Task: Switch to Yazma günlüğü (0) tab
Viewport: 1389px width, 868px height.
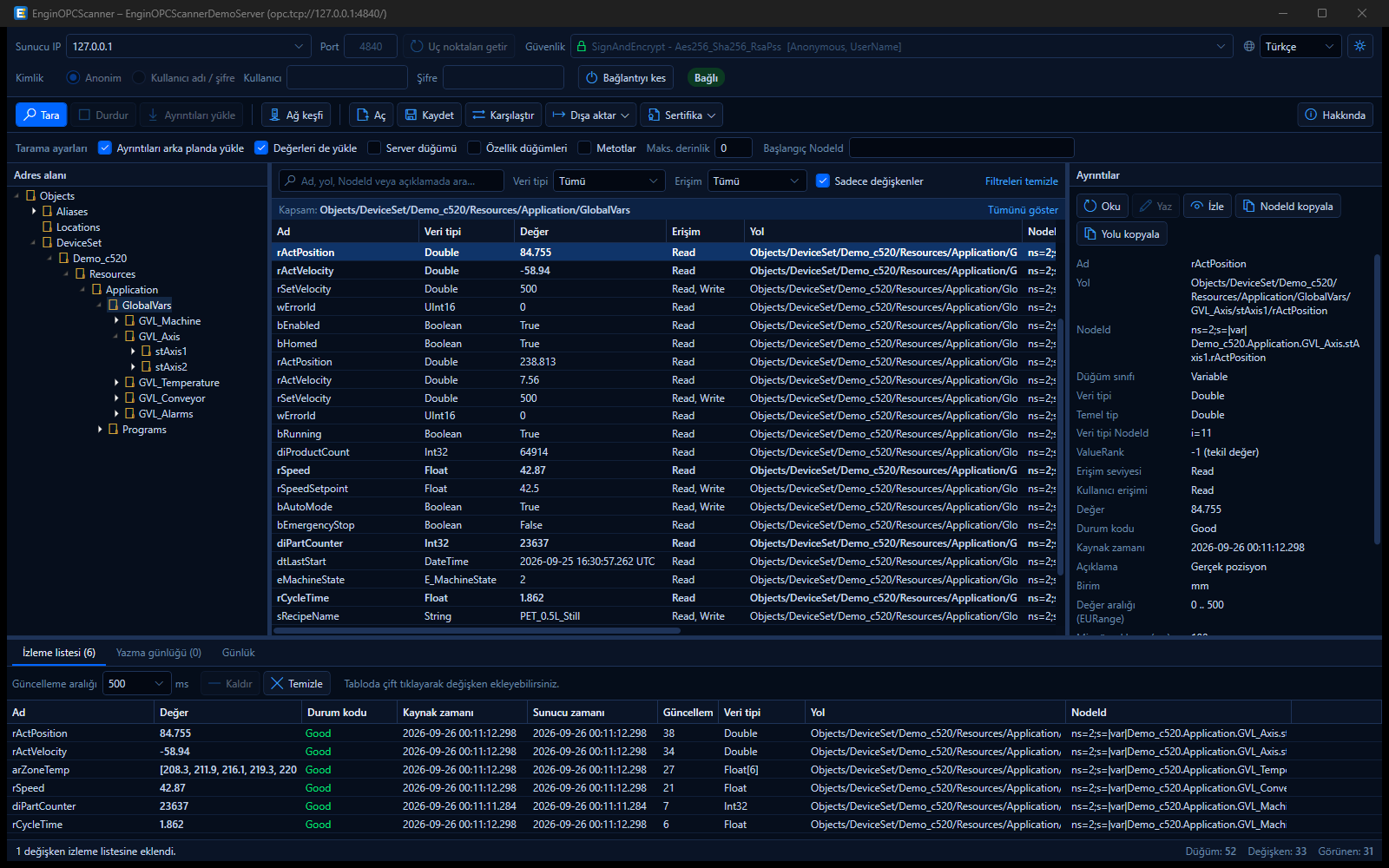Action: [159, 652]
